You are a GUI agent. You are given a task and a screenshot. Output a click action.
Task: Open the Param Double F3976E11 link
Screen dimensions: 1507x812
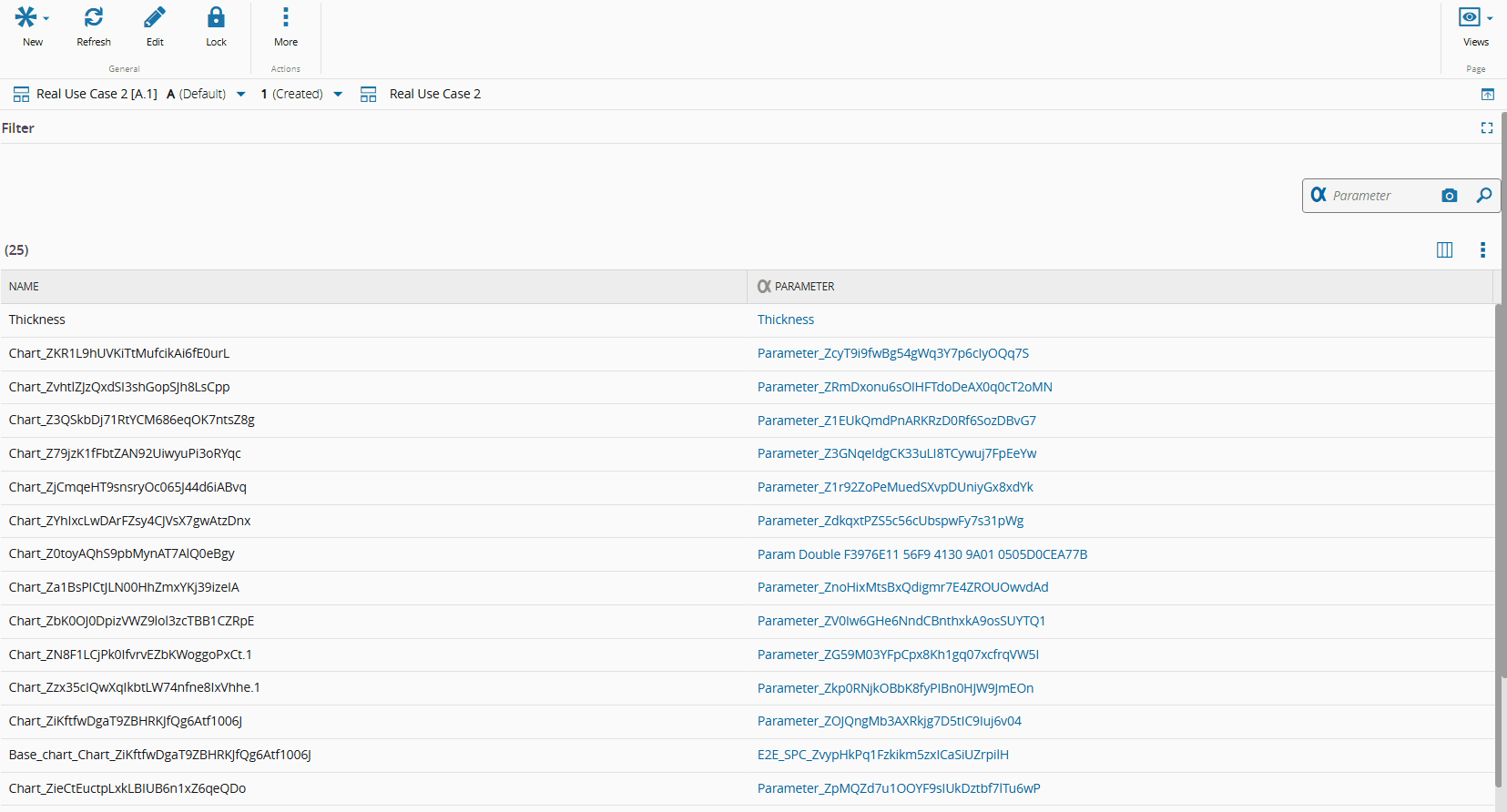tap(922, 554)
